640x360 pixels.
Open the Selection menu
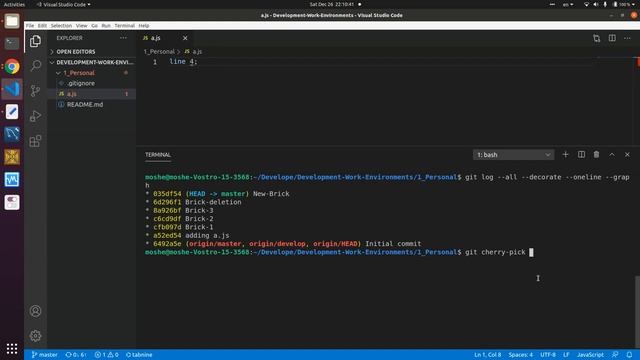click(61, 25)
